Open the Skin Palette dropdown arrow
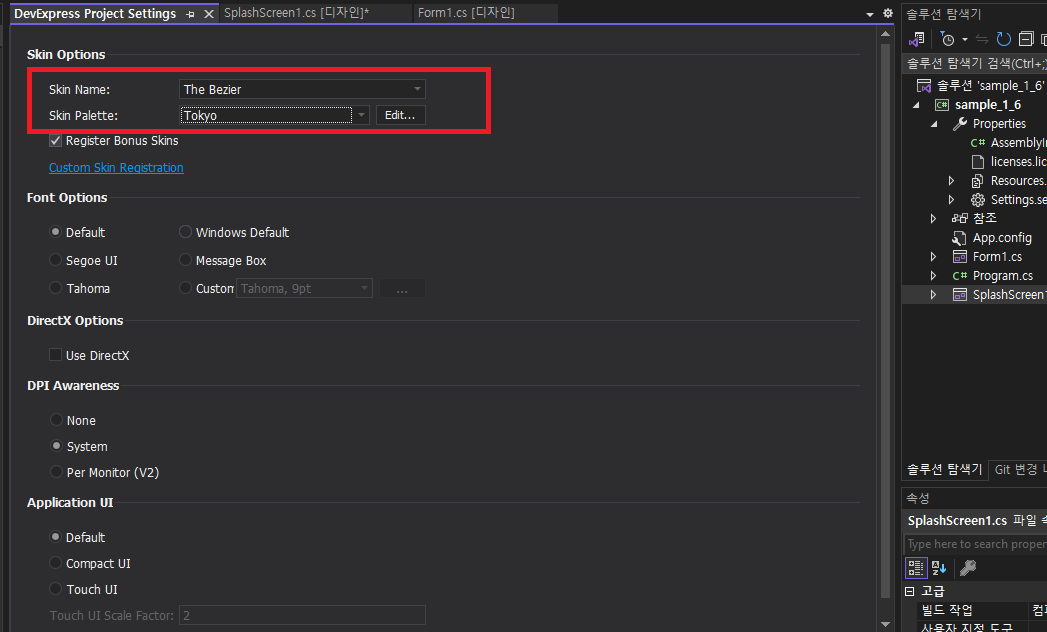This screenshot has width=1047, height=632. click(x=361, y=115)
